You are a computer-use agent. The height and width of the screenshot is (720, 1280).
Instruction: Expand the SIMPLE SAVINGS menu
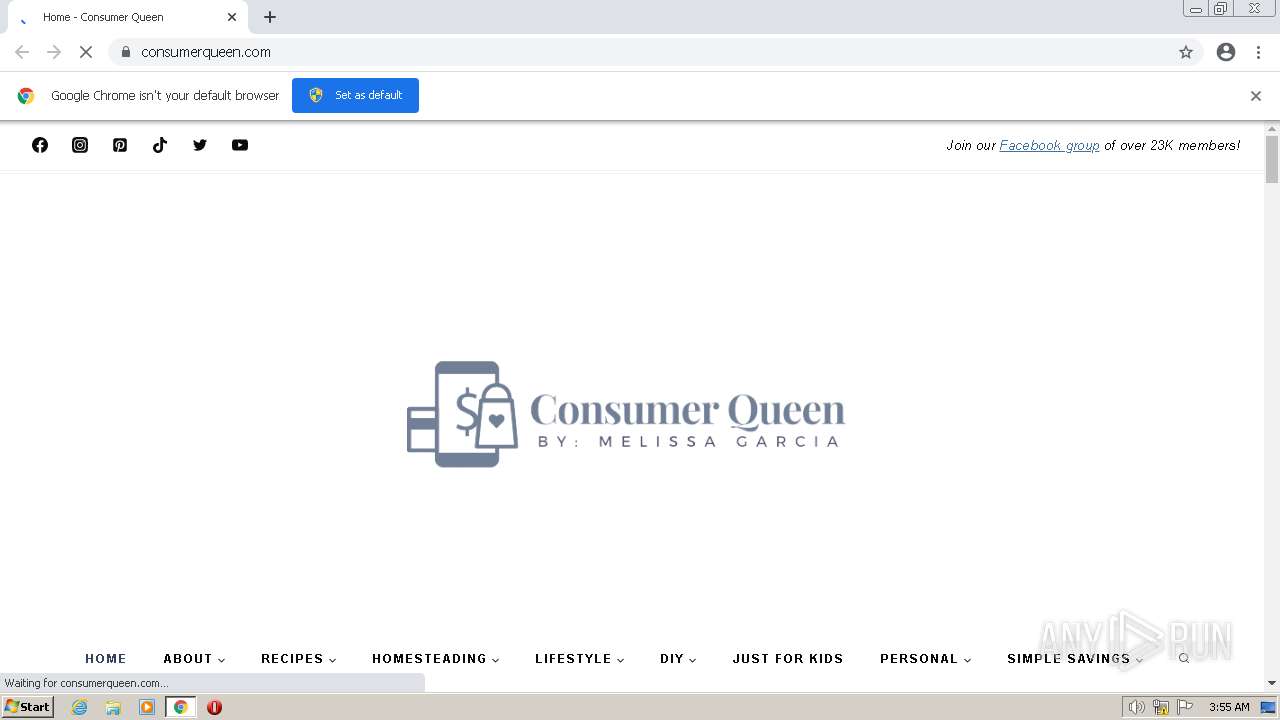pos(1075,658)
